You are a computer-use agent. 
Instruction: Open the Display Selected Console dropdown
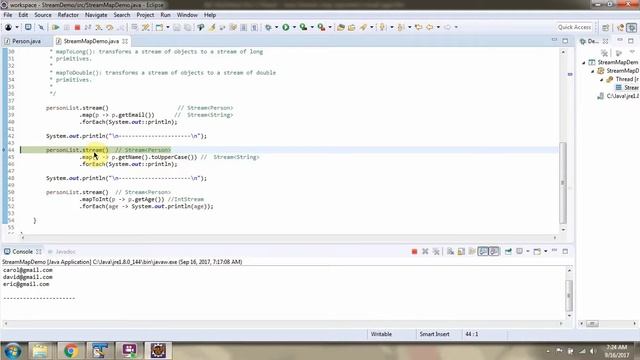[x=528, y=251]
